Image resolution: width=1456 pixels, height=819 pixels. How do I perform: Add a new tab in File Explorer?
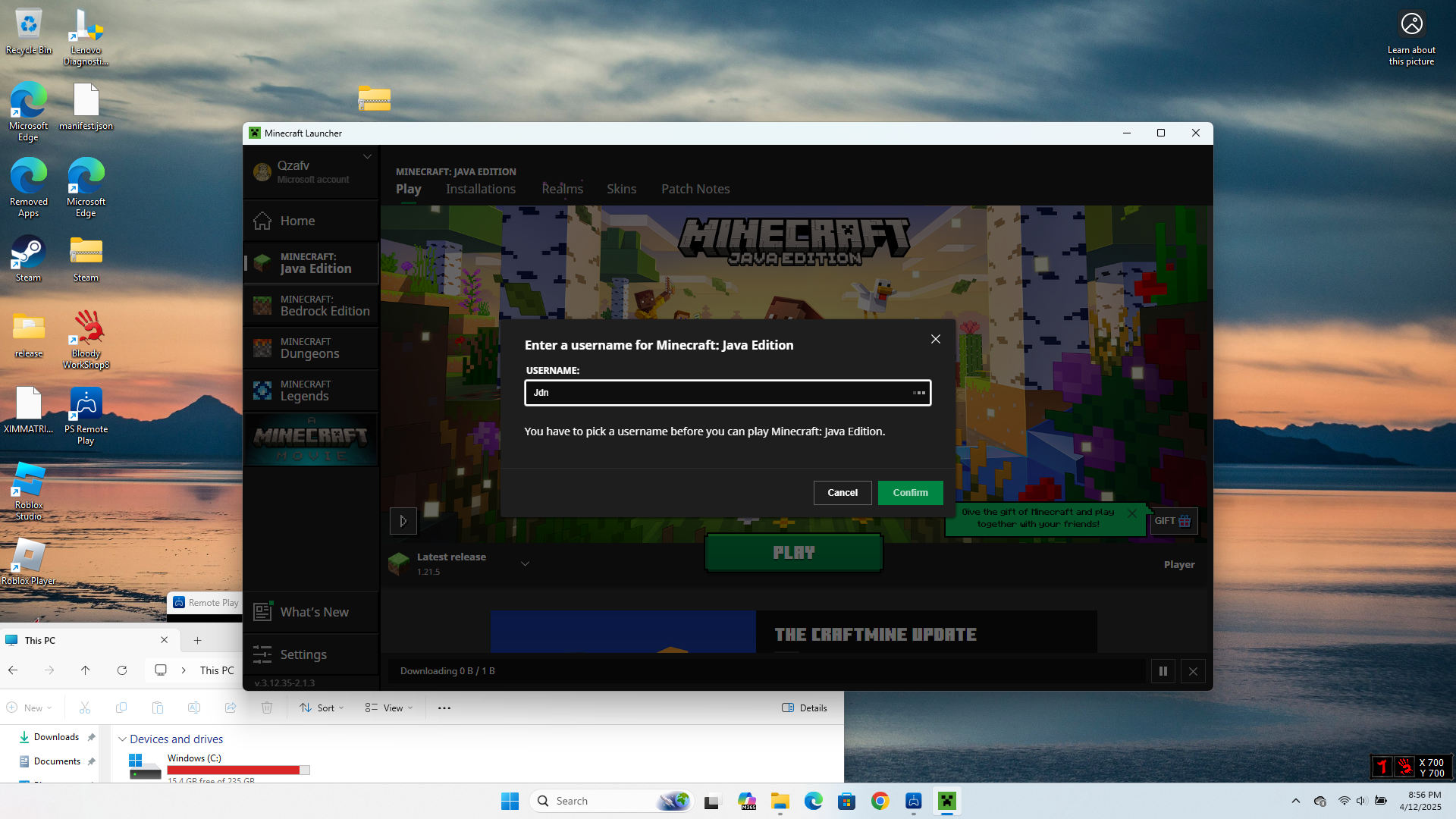click(x=198, y=641)
